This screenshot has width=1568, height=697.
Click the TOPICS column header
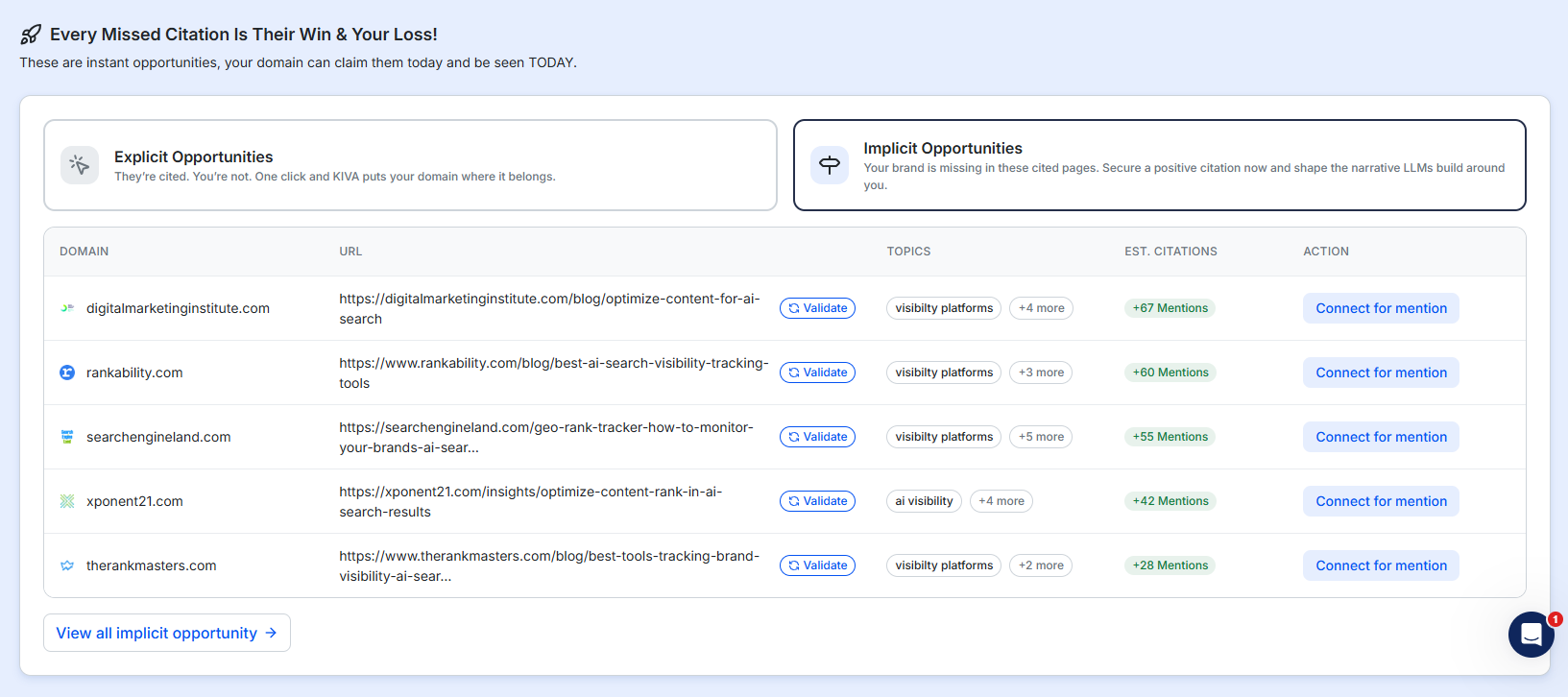point(908,252)
